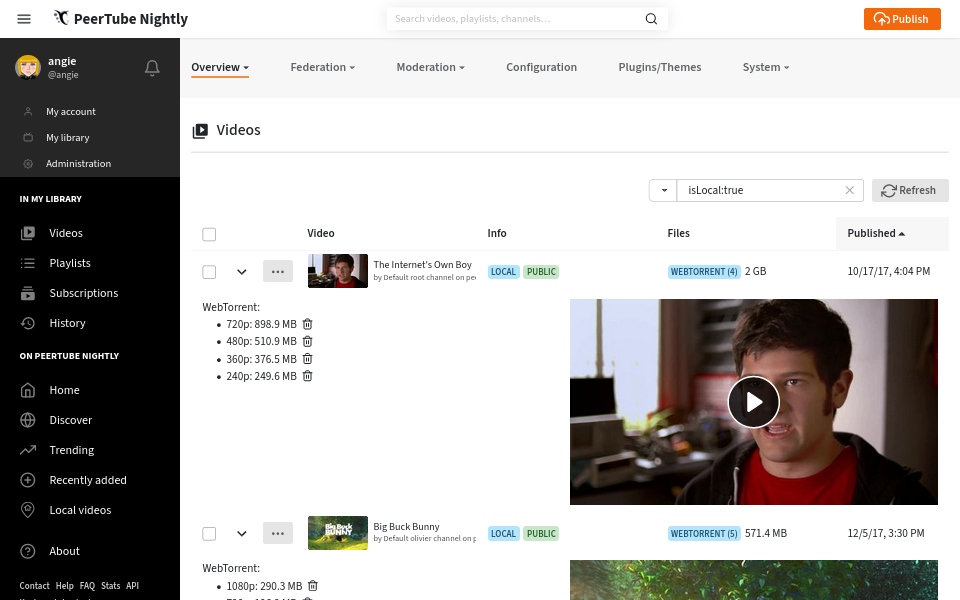Switch to the Plugins/Themes tab

coord(659,67)
